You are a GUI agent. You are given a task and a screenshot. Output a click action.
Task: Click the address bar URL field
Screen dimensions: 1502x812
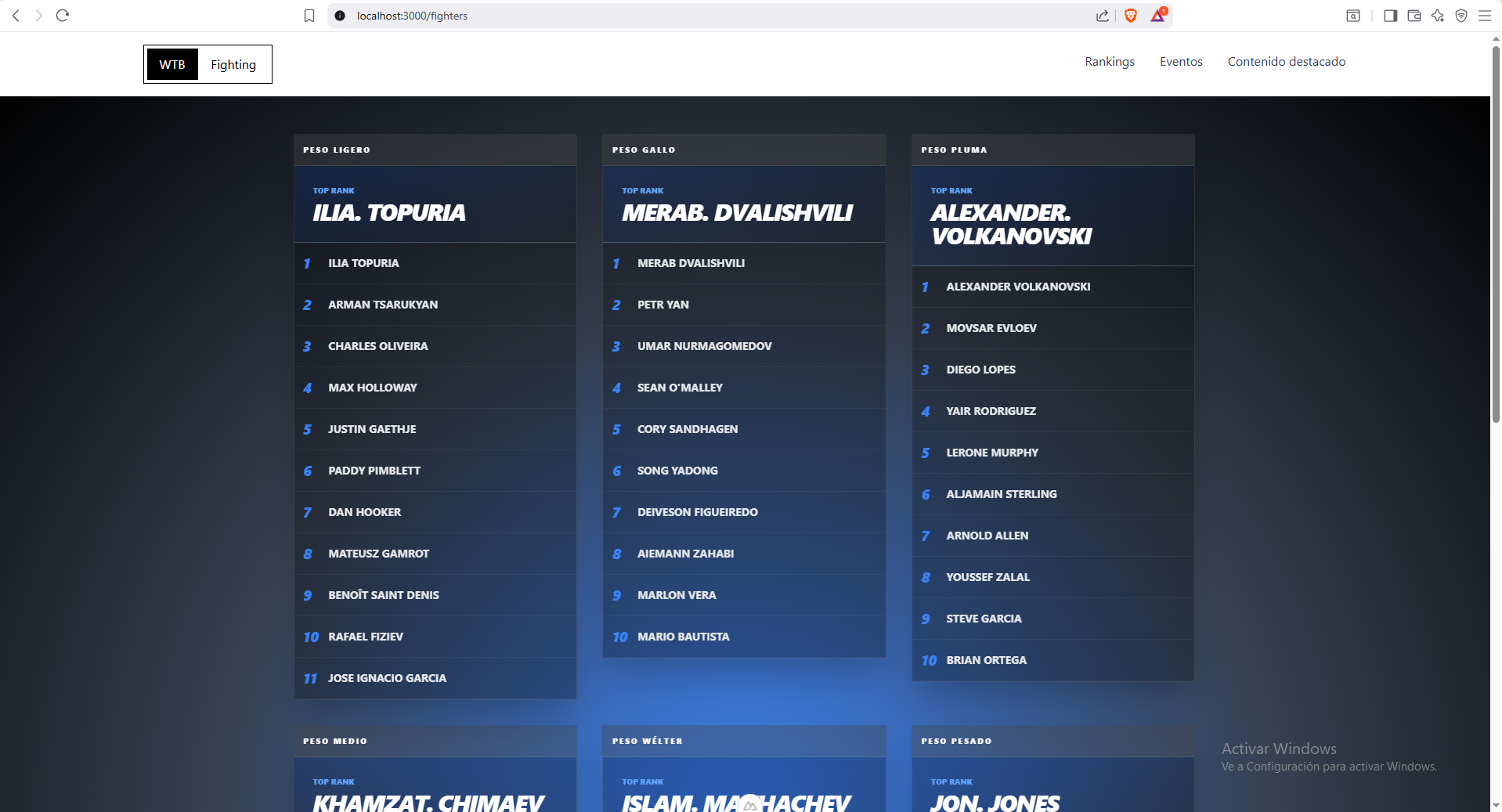705,16
